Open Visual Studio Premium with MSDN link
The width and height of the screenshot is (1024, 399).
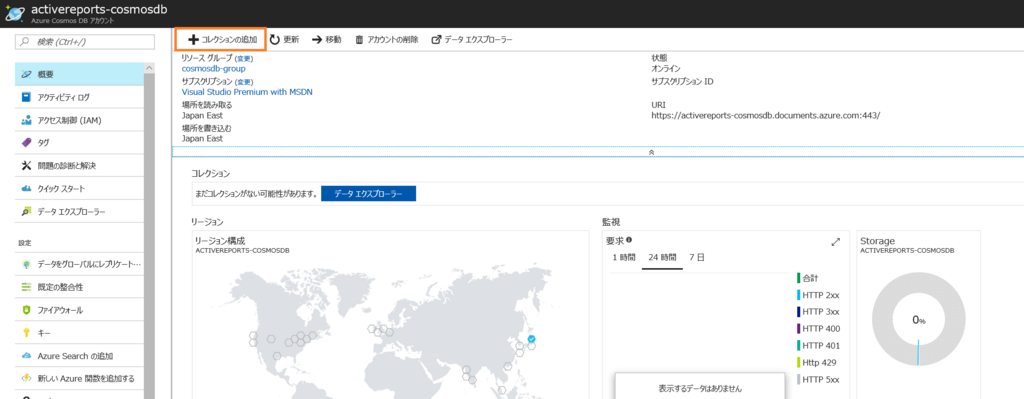[247, 92]
